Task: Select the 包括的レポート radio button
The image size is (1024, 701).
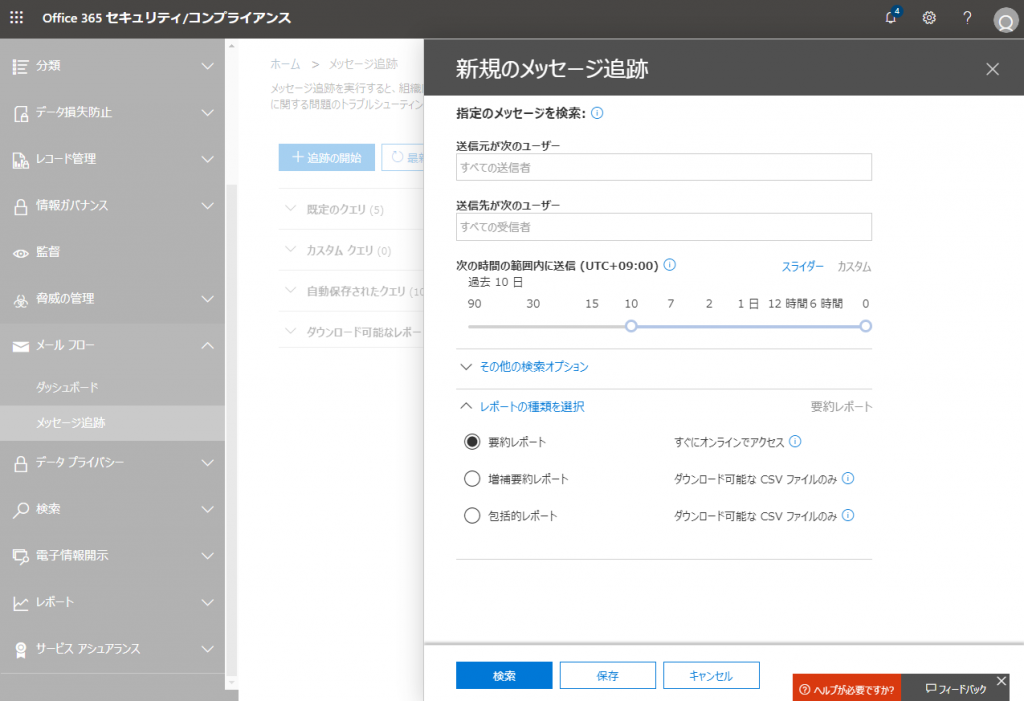Action: [472, 515]
